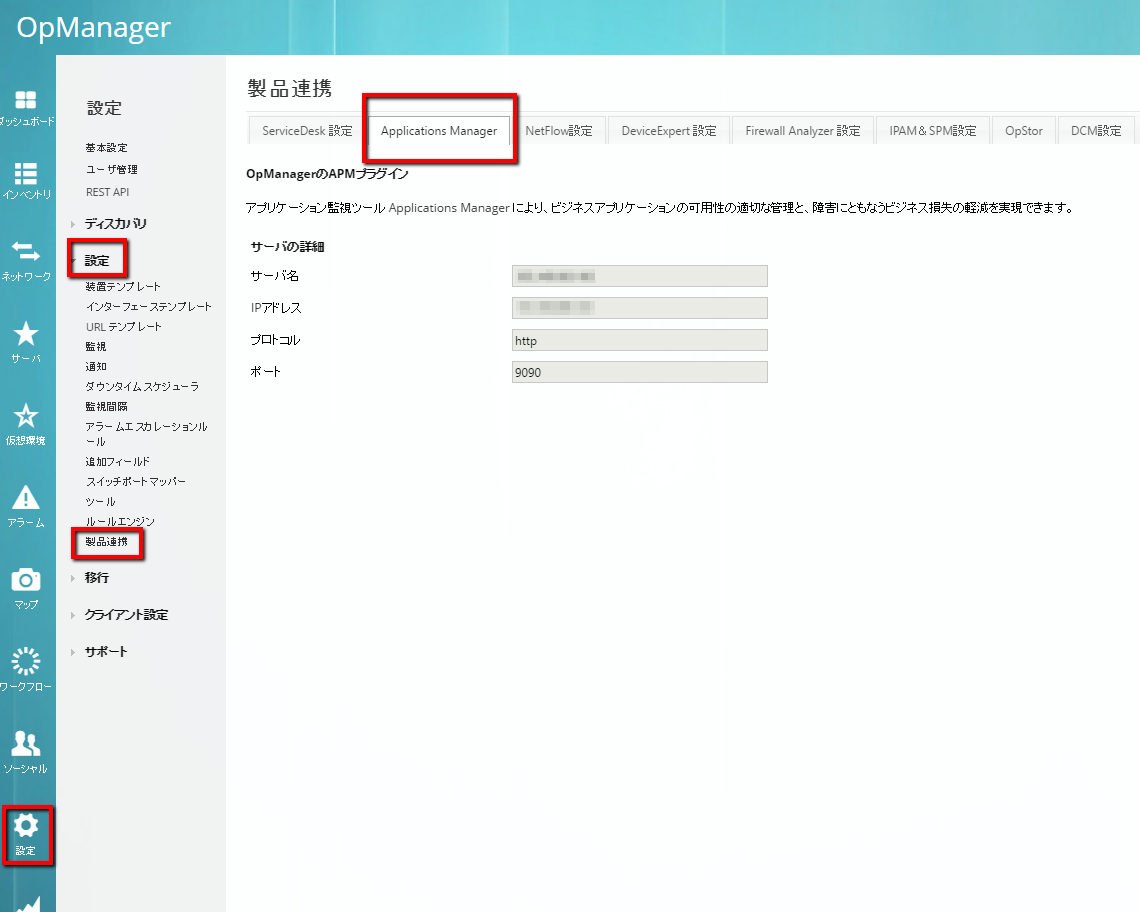The image size is (1140, 912).
Task: Open the Network arrows icon
Action: [x=25, y=252]
